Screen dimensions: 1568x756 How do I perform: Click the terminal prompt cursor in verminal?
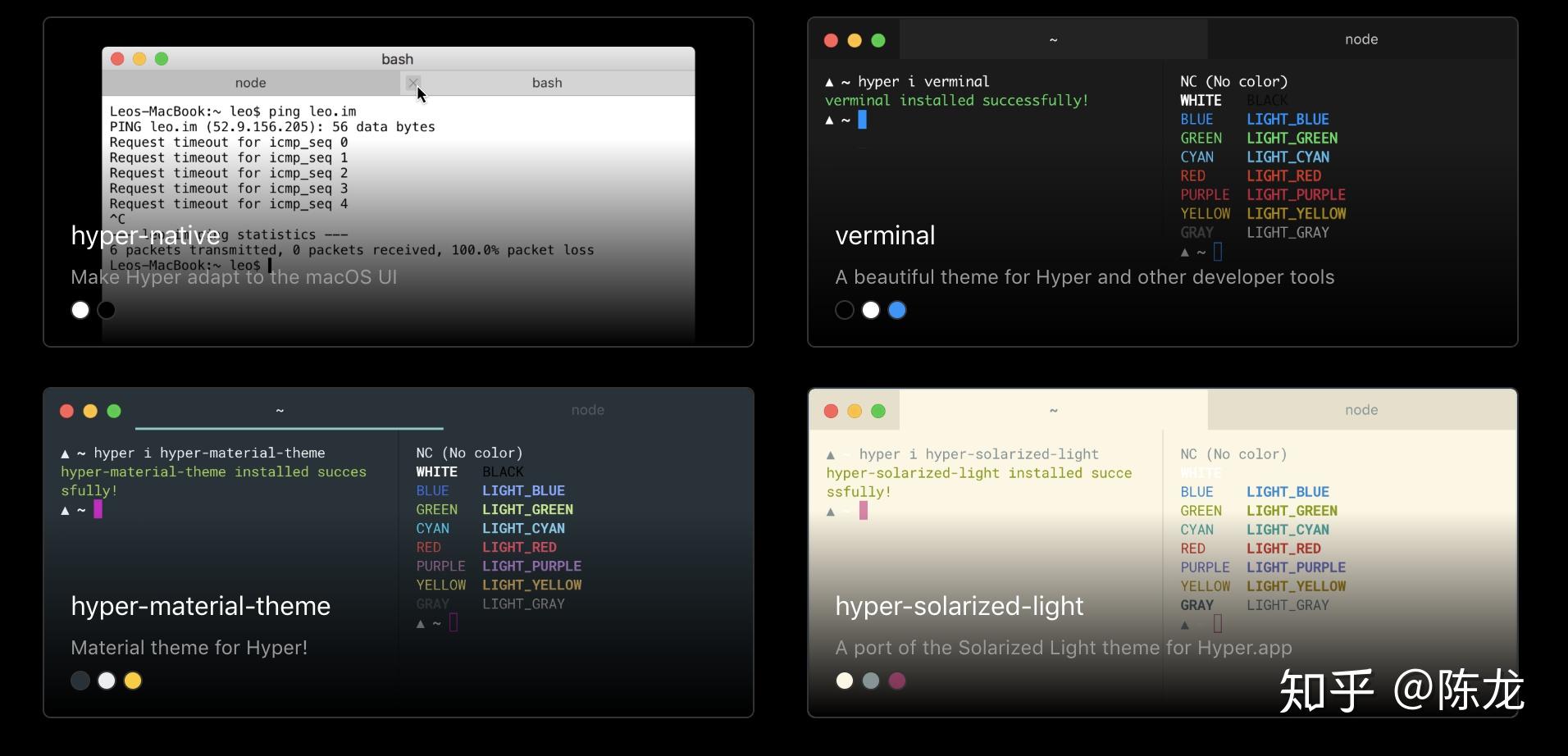[862, 120]
